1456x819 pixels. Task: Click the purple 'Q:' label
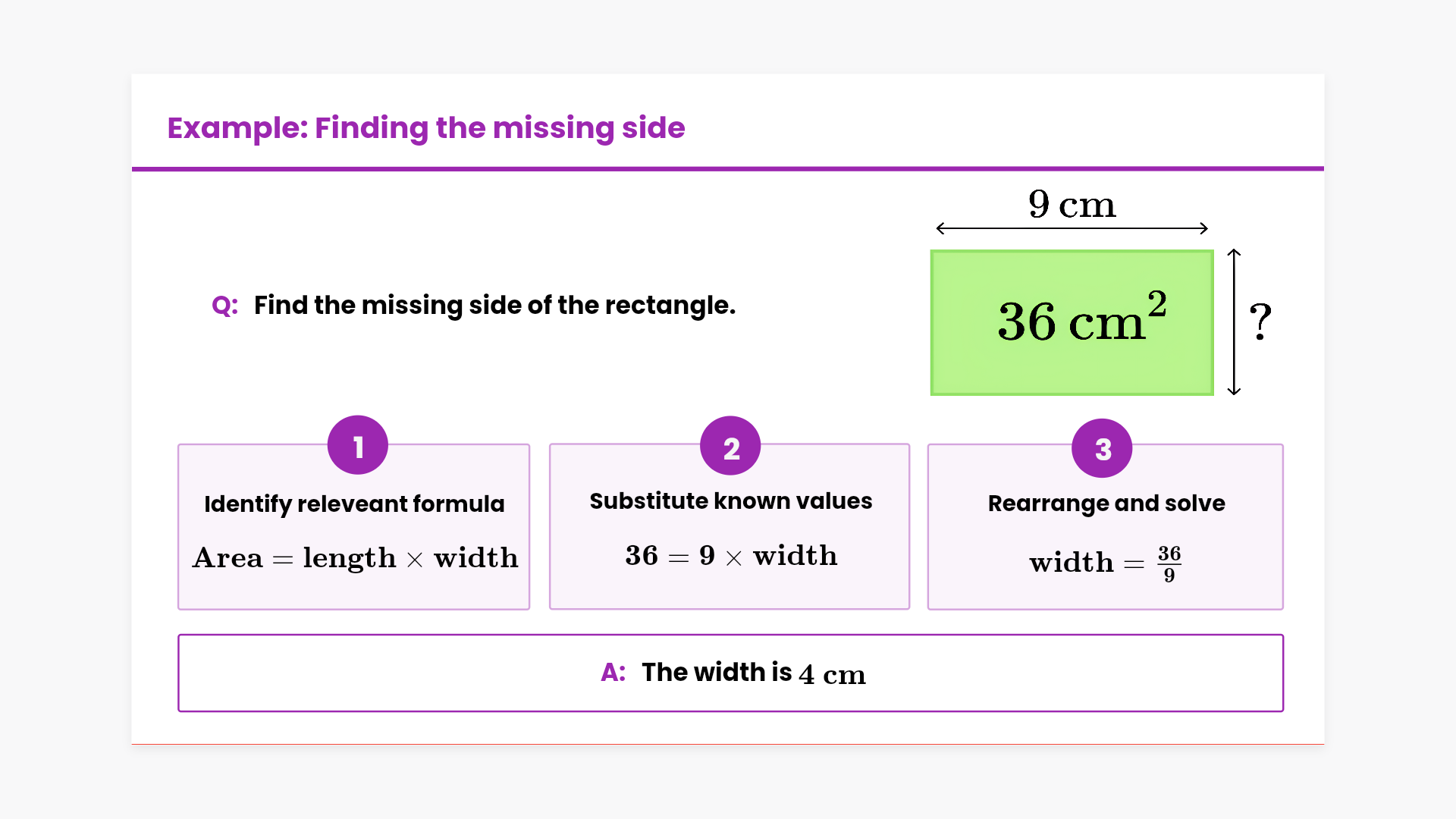[224, 306]
